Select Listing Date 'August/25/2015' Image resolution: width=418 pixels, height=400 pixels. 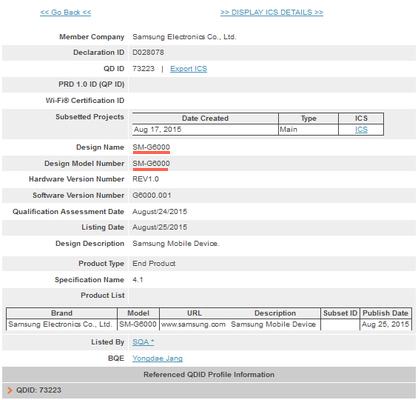click(x=160, y=227)
